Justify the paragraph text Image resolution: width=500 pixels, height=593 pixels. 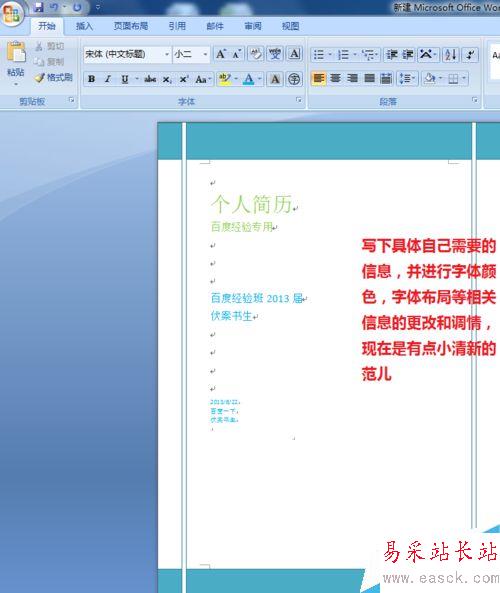(x=369, y=78)
